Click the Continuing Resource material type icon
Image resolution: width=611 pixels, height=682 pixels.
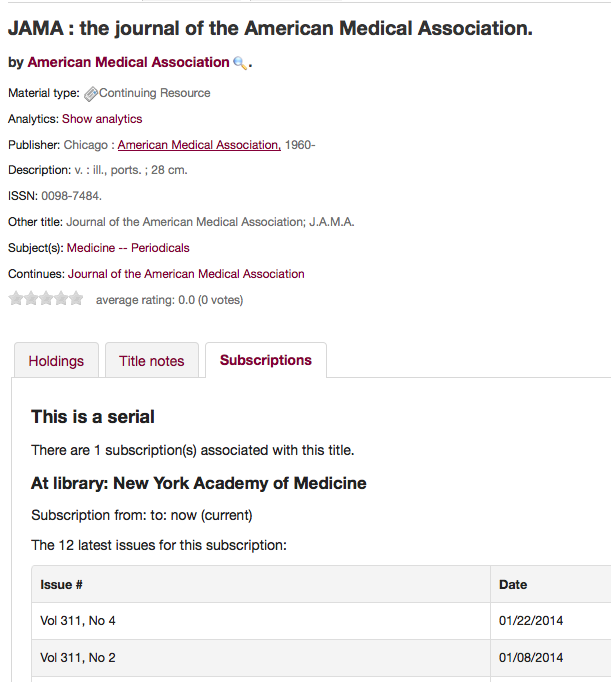pyautogui.click(x=91, y=93)
